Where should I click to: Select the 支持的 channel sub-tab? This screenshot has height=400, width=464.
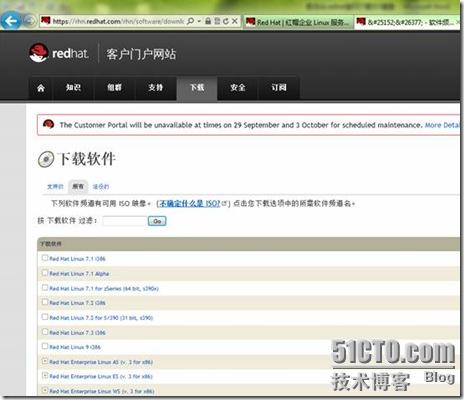(x=55, y=186)
